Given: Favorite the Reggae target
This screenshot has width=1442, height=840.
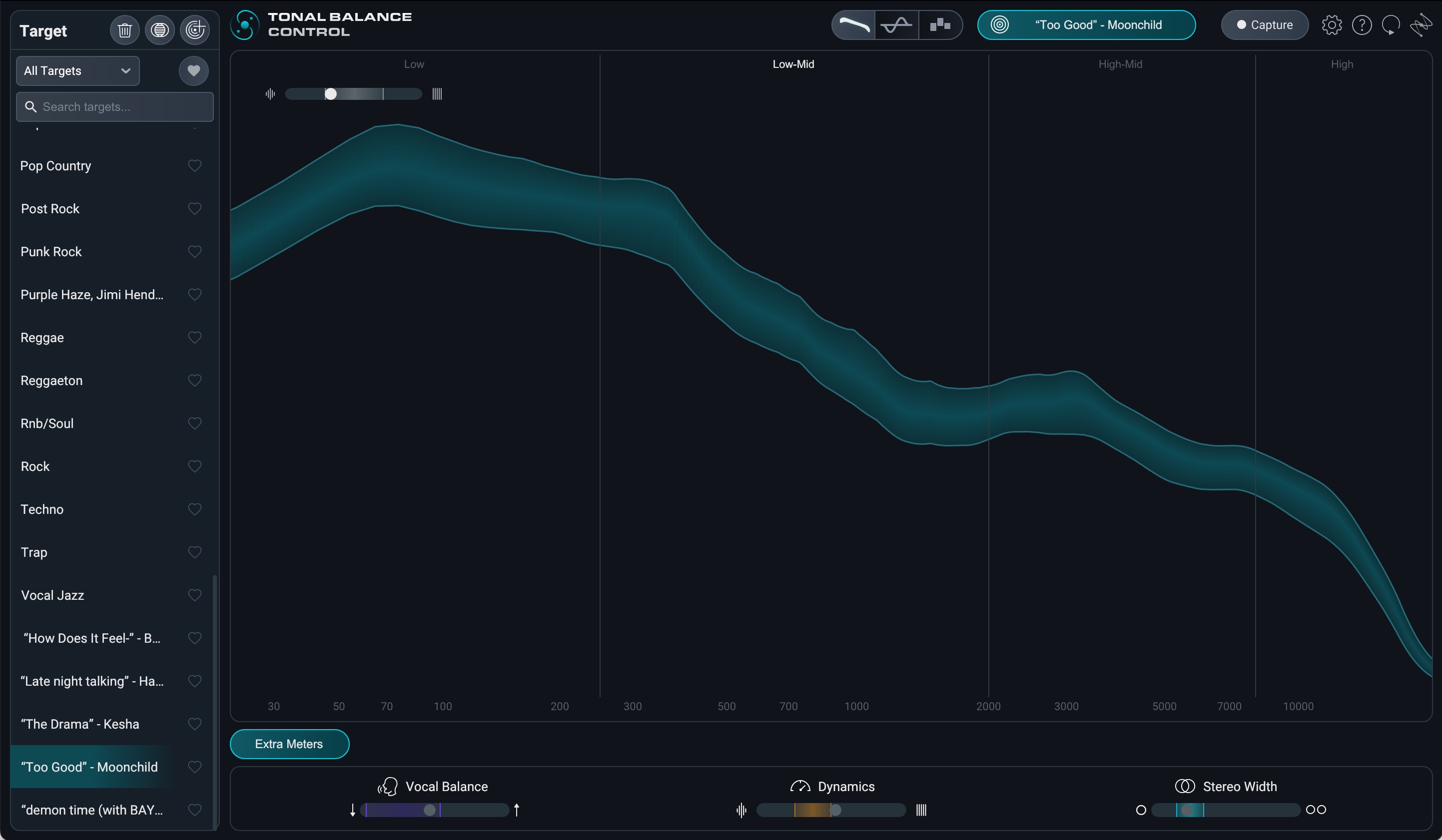Looking at the screenshot, I should (x=194, y=338).
